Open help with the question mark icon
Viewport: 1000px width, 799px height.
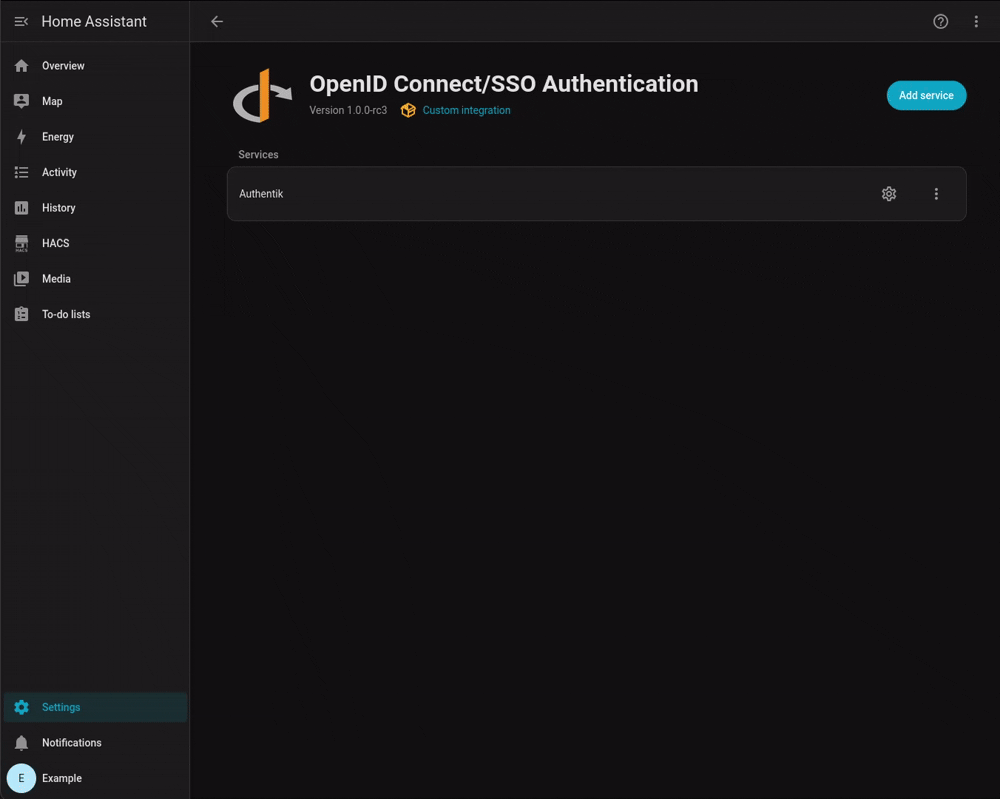tap(941, 22)
